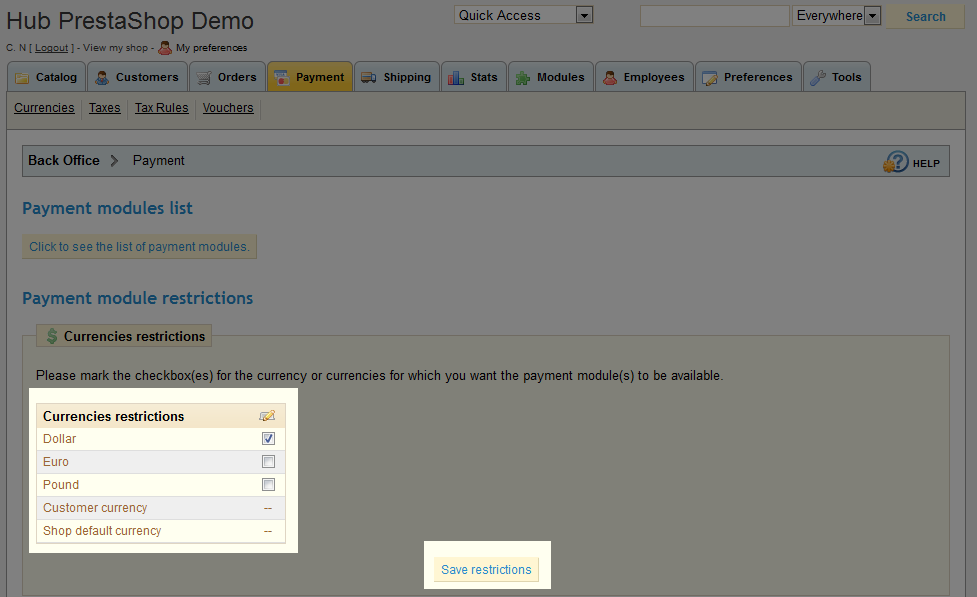This screenshot has height=597, width=977.
Task: Click to see the list of payment modules
Action: [139, 247]
